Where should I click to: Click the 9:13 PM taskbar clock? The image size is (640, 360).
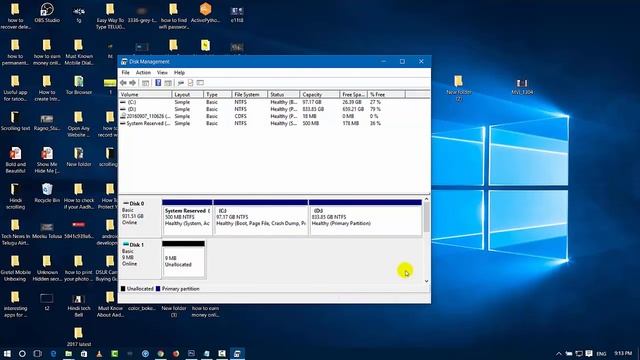623,353
